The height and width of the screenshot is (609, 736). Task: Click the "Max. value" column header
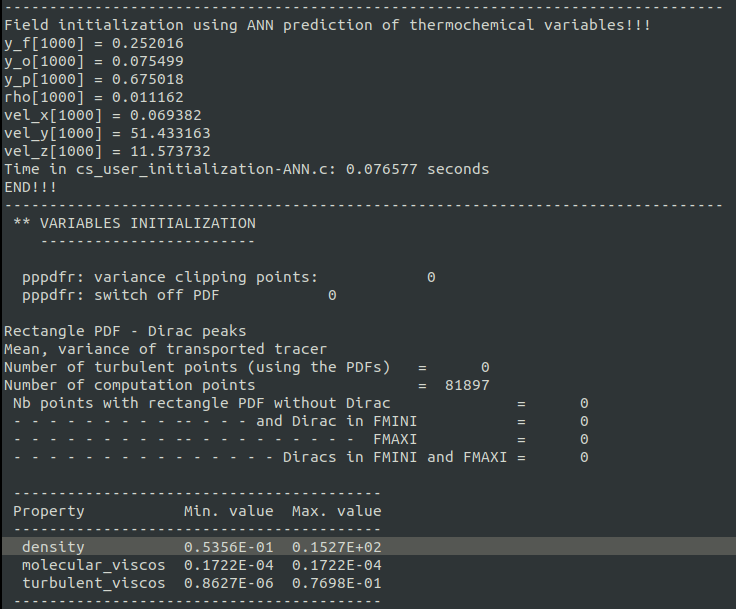click(x=336, y=511)
